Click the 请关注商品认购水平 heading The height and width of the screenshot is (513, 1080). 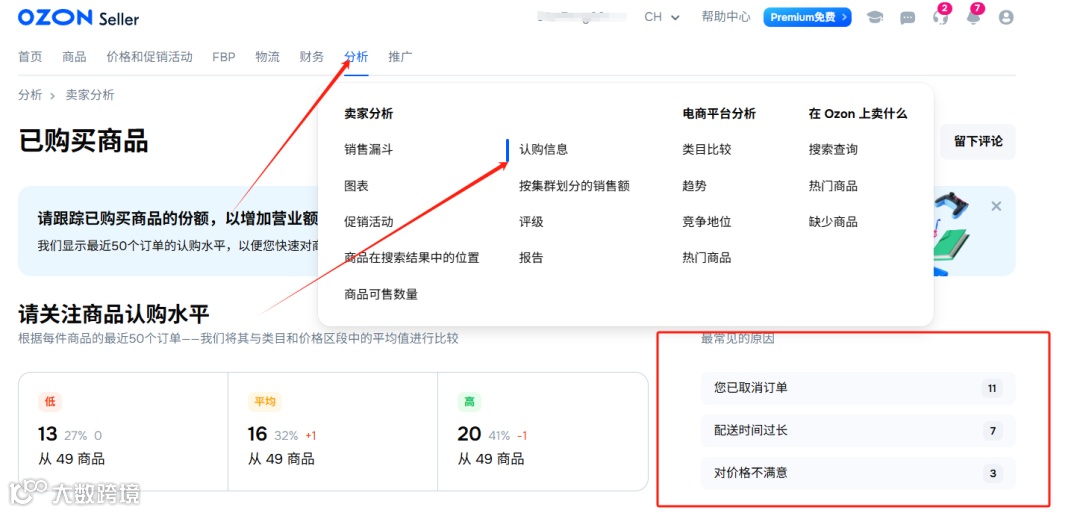pyautogui.click(x=114, y=315)
